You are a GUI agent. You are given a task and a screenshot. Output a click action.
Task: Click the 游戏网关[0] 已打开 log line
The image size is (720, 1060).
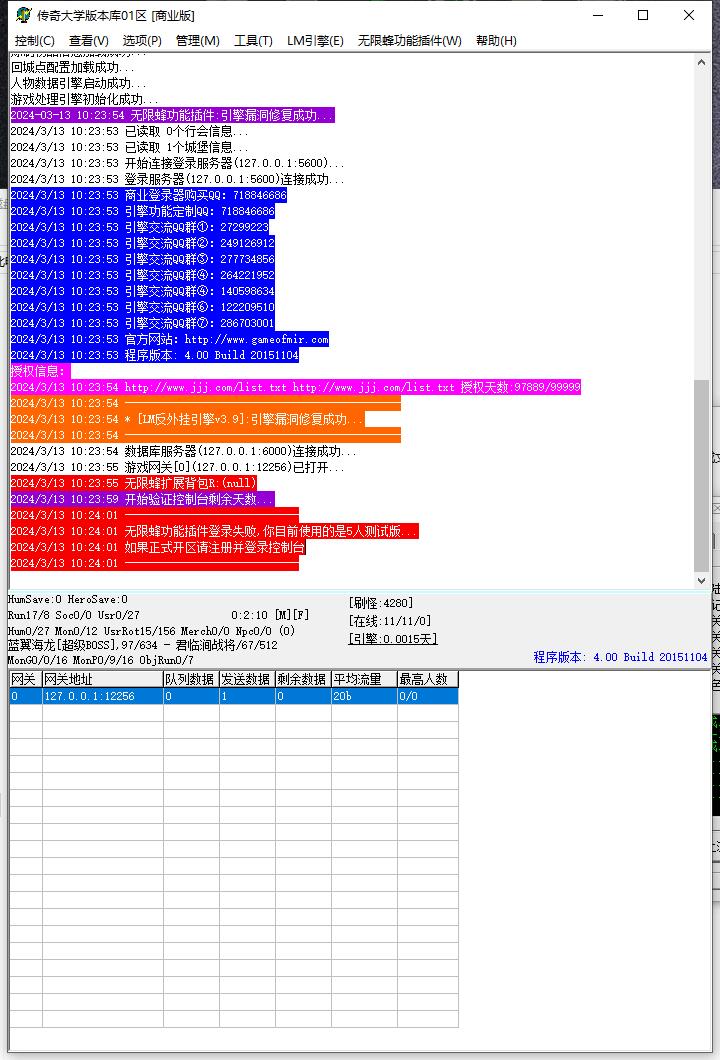pos(178,467)
